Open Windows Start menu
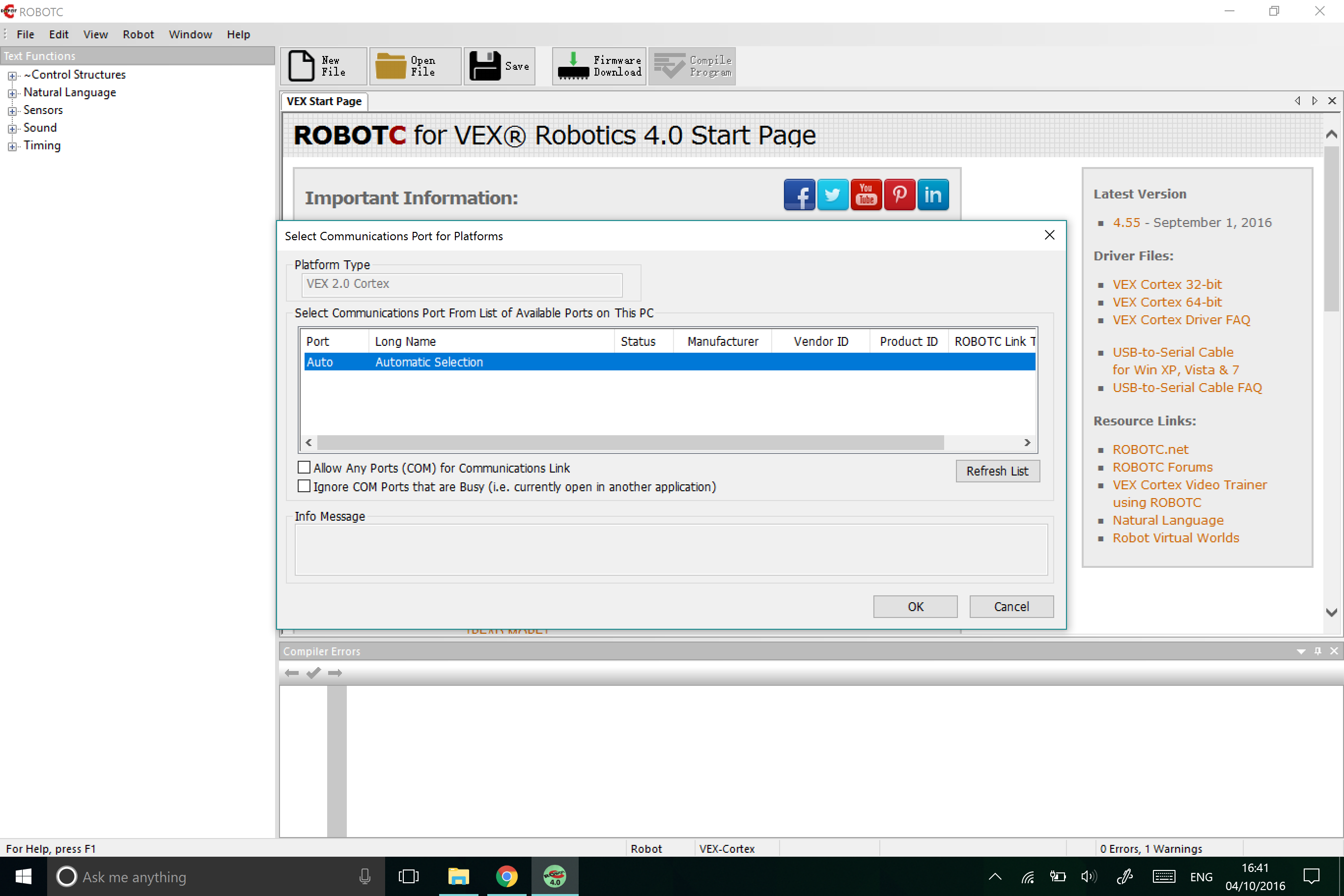 click(24, 876)
